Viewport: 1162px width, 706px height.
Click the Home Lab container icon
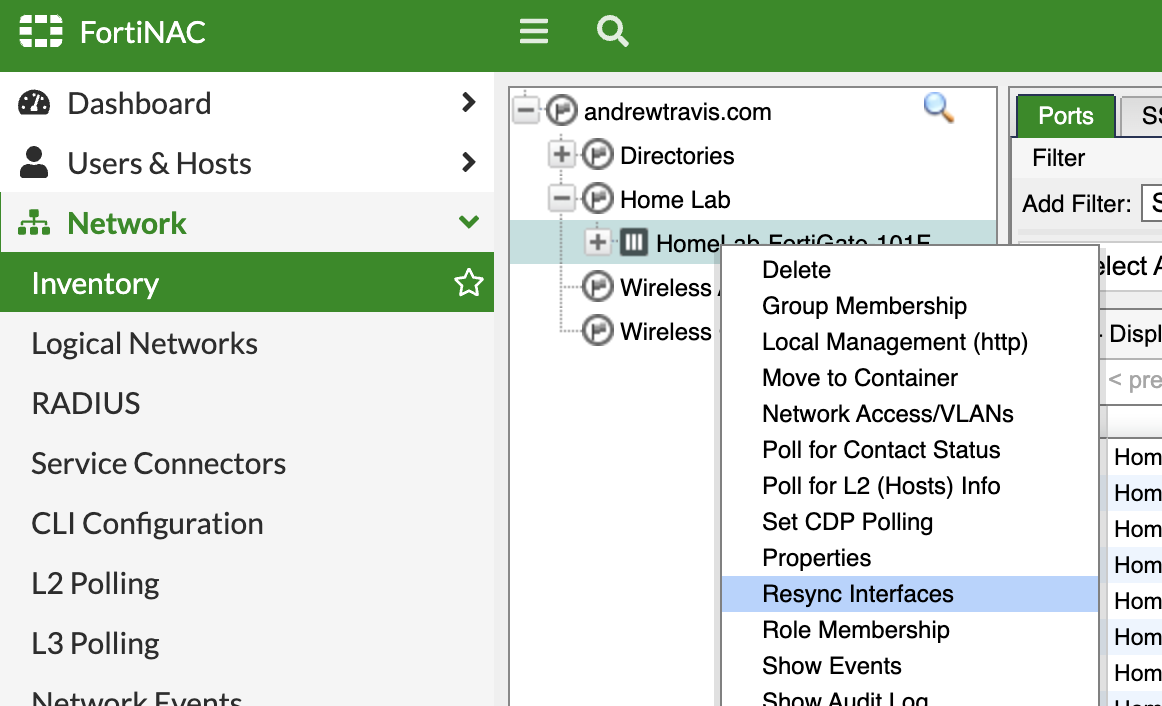(x=597, y=199)
